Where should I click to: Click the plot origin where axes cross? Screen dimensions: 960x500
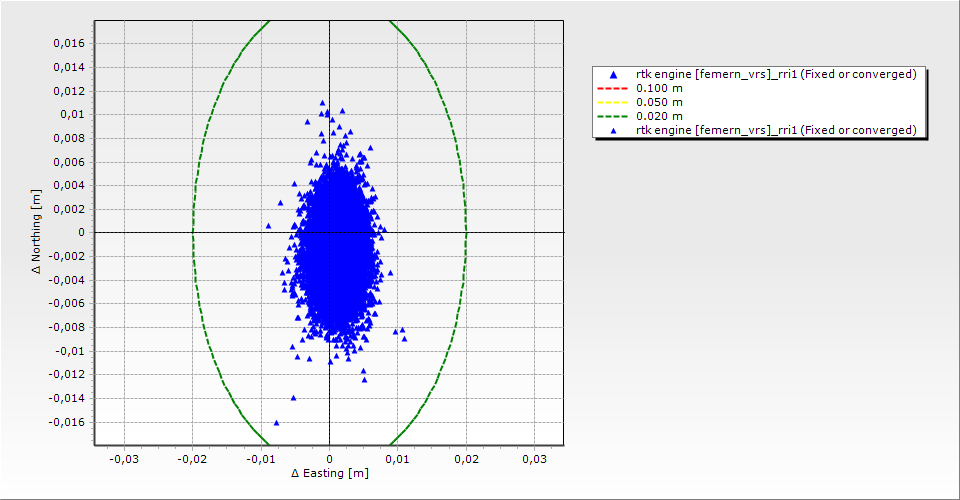(x=329, y=233)
